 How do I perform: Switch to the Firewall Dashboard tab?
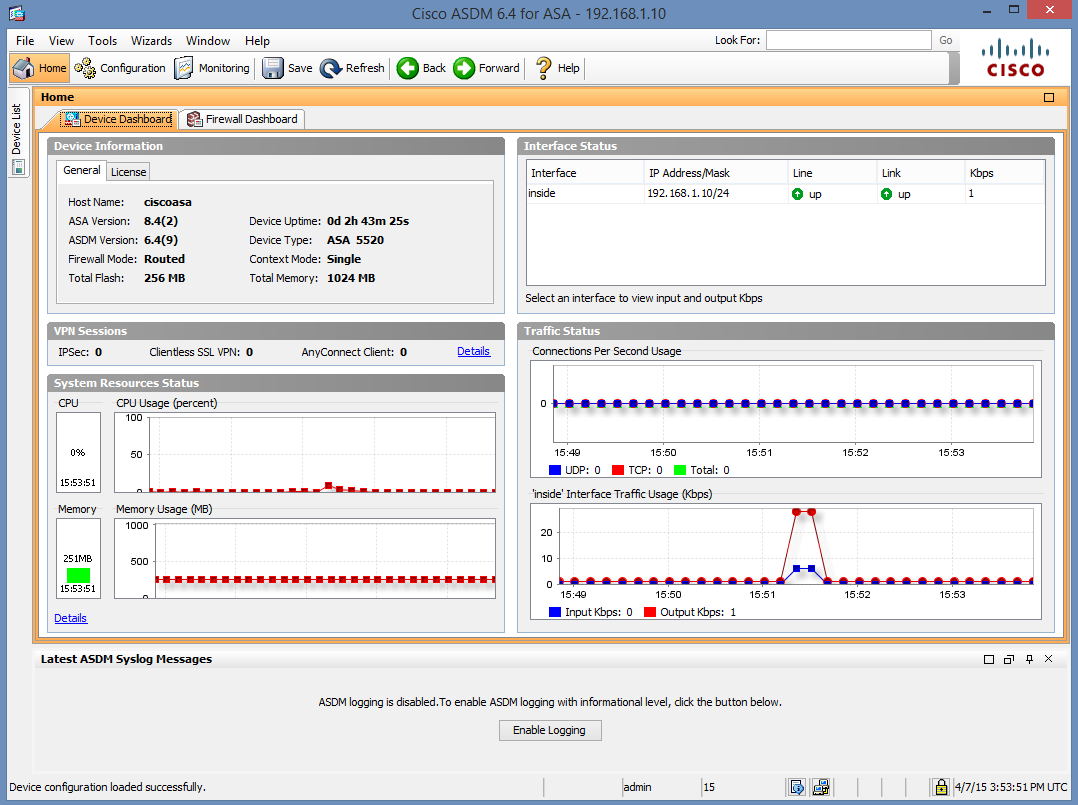pyautogui.click(x=241, y=118)
